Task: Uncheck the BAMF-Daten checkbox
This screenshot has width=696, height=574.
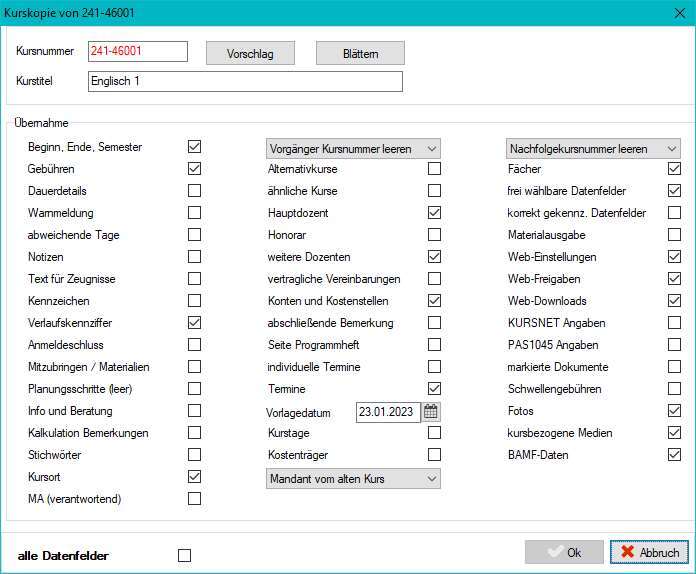Action: point(675,455)
